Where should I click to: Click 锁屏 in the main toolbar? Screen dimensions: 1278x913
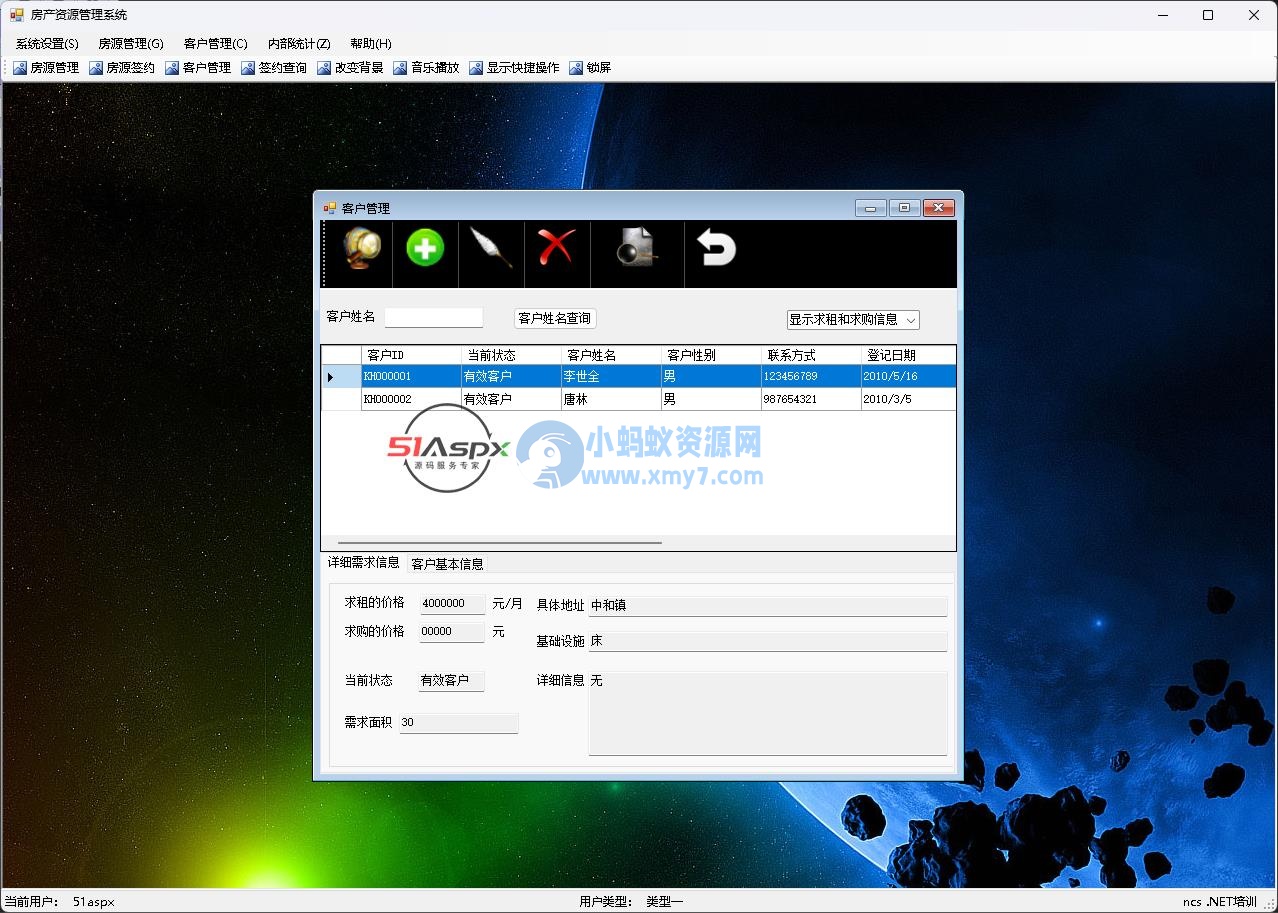590,68
